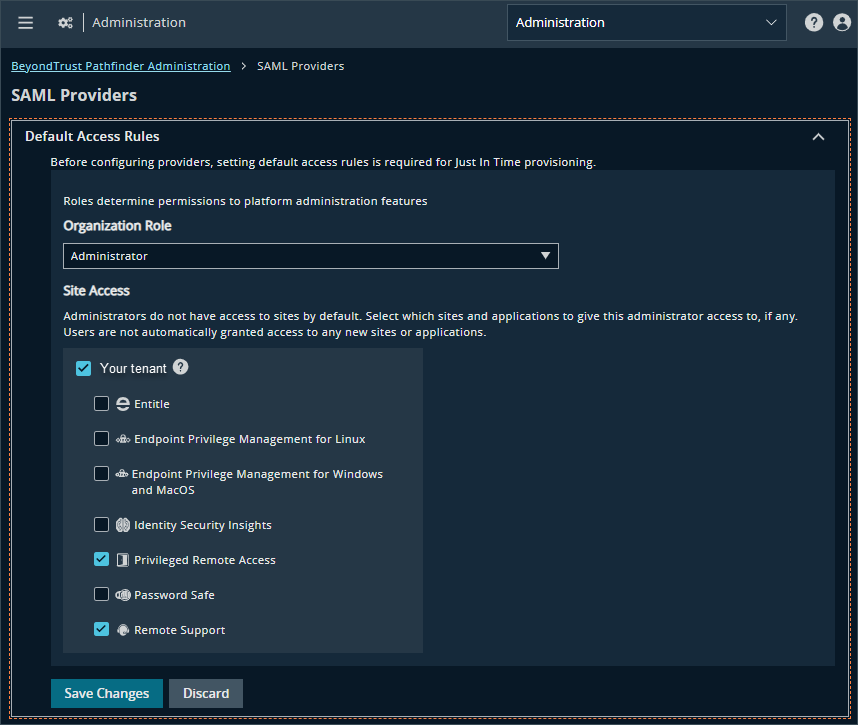Open the help question mark icon in header
858x725 pixels.
(814, 22)
